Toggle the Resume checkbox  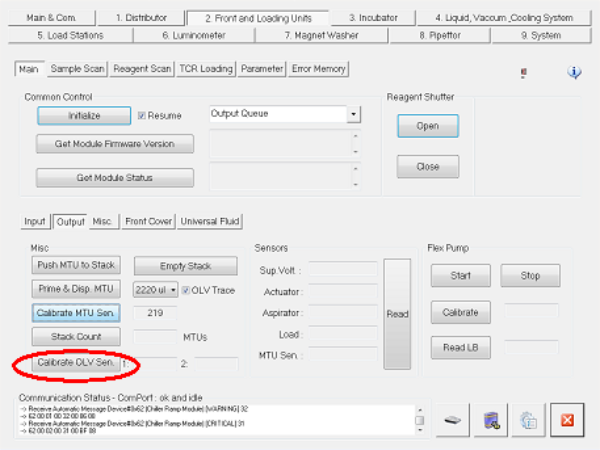(142, 116)
